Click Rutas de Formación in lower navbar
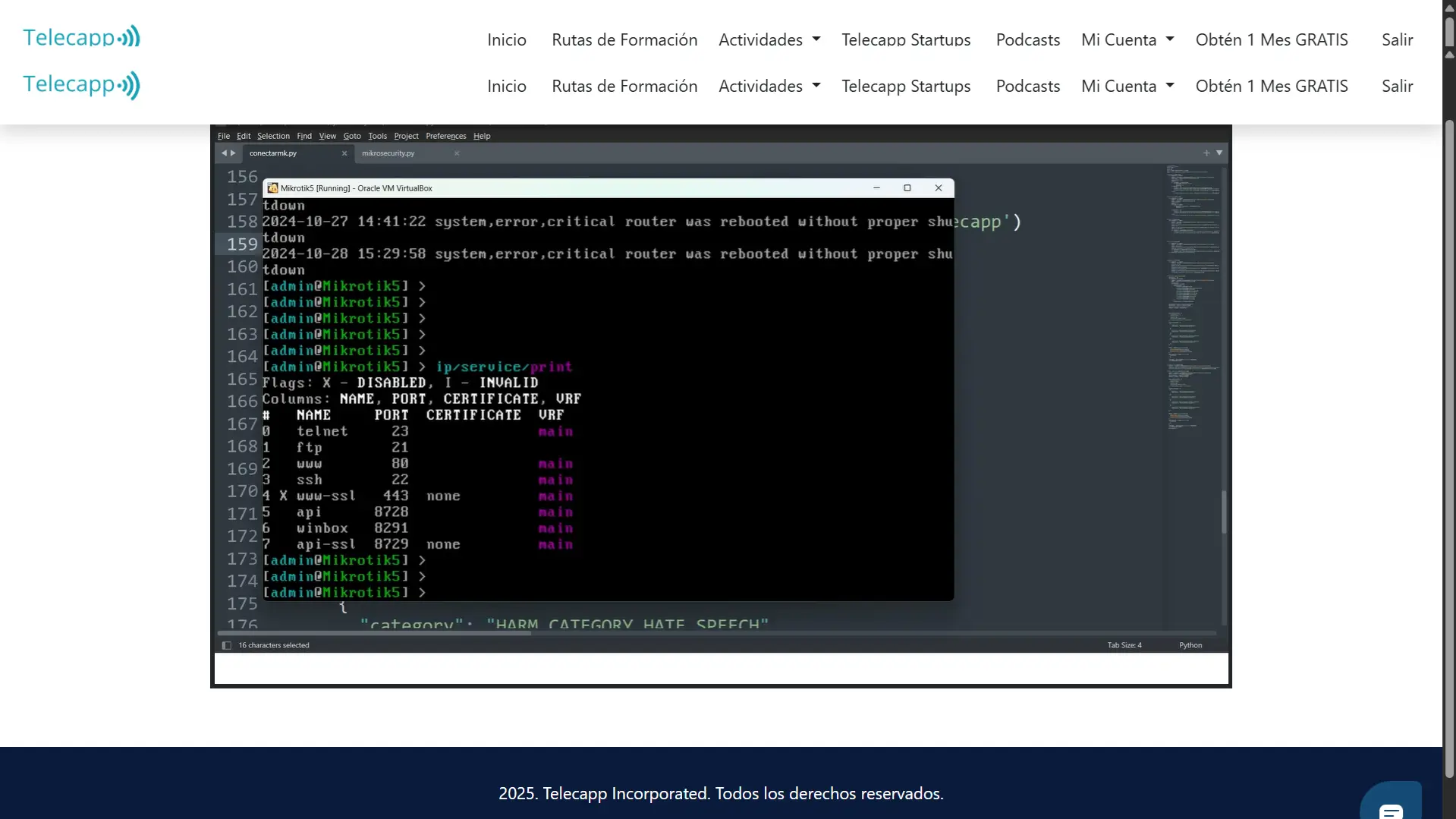Image resolution: width=1456 pixels, height=819 pixels. click(x=624, y=86)
